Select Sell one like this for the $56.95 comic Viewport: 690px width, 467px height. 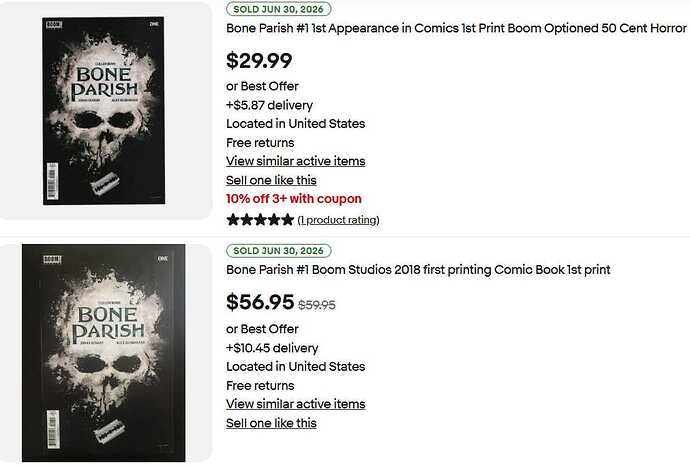[271, 423]
